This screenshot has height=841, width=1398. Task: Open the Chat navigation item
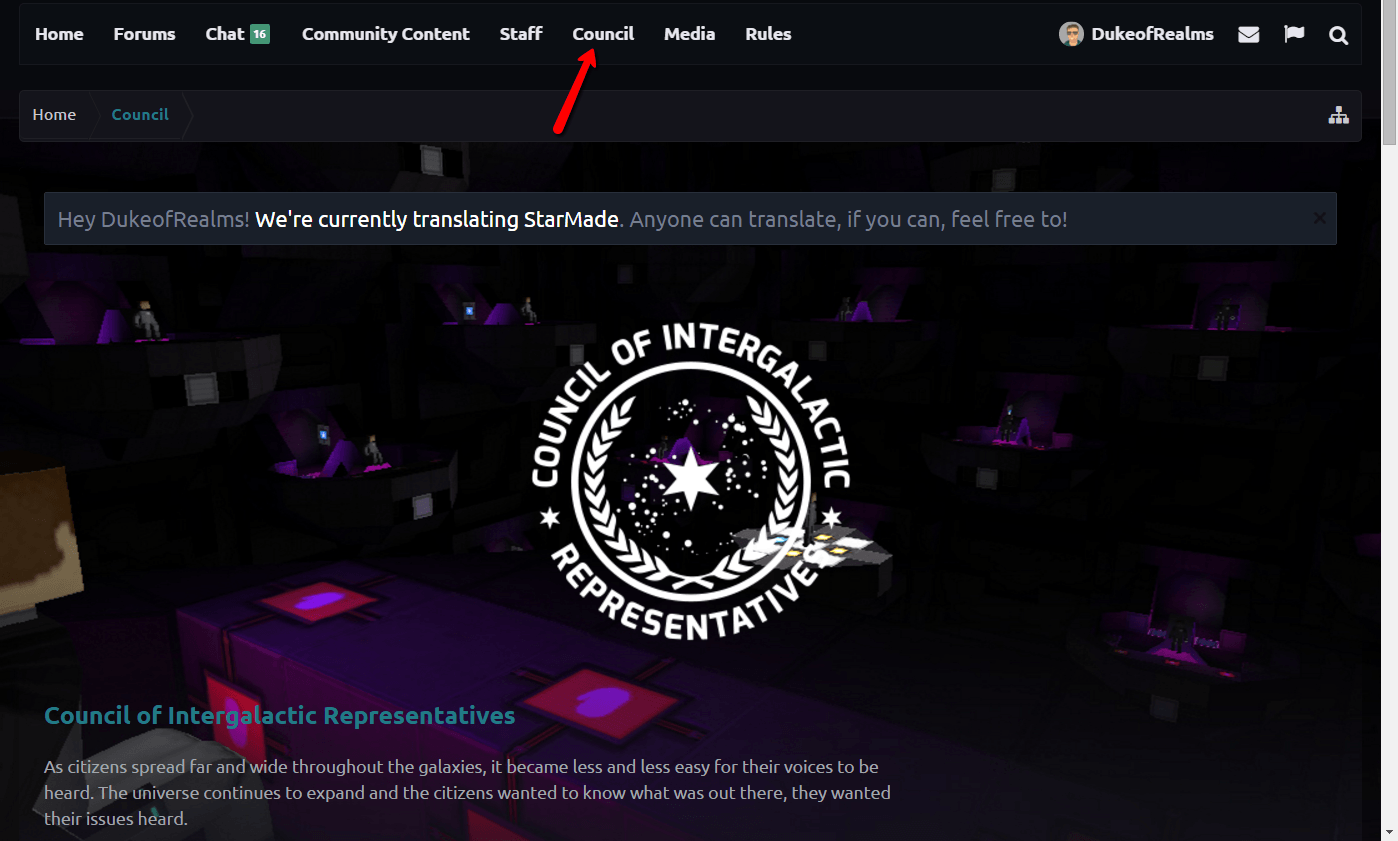coord(225,34)
